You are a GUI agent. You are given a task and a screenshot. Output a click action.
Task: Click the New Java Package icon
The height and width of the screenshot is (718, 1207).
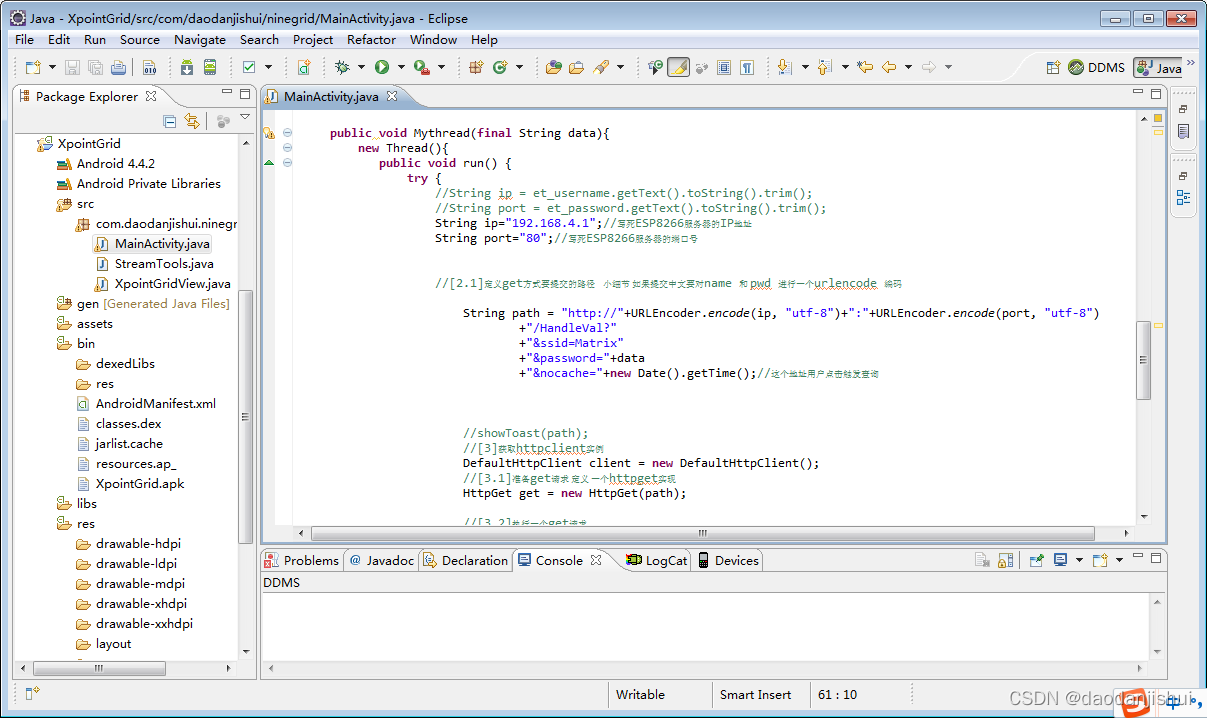[x=476, y=67]
